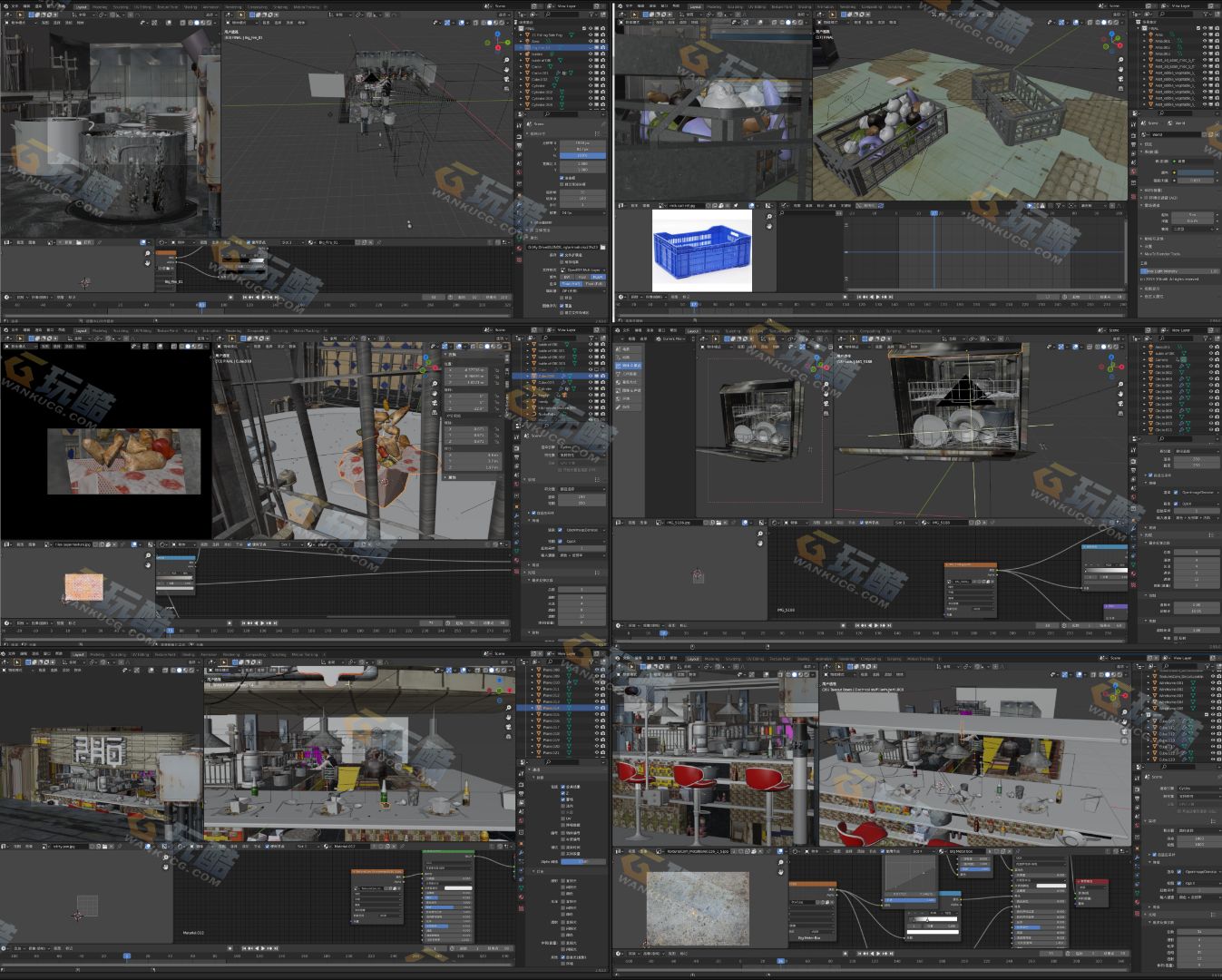Play animation in dishwasher timeline
This screenshot has height=980, width=1222.
point(876,625)
